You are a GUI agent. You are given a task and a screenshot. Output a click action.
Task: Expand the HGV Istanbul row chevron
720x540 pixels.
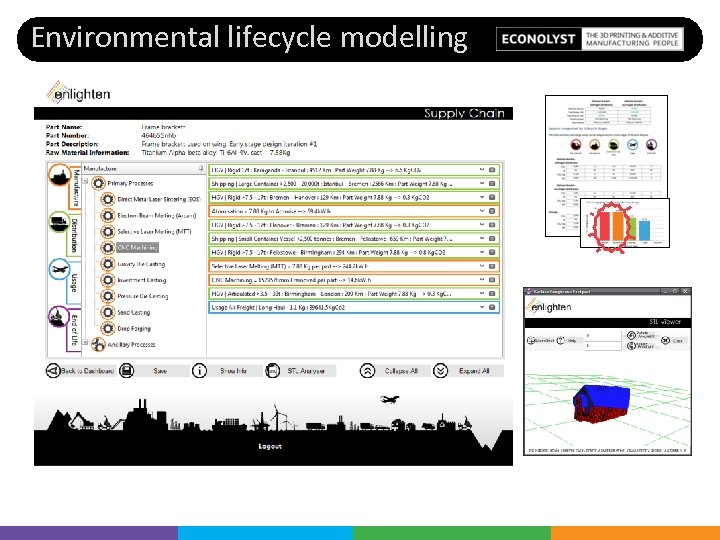482,170
